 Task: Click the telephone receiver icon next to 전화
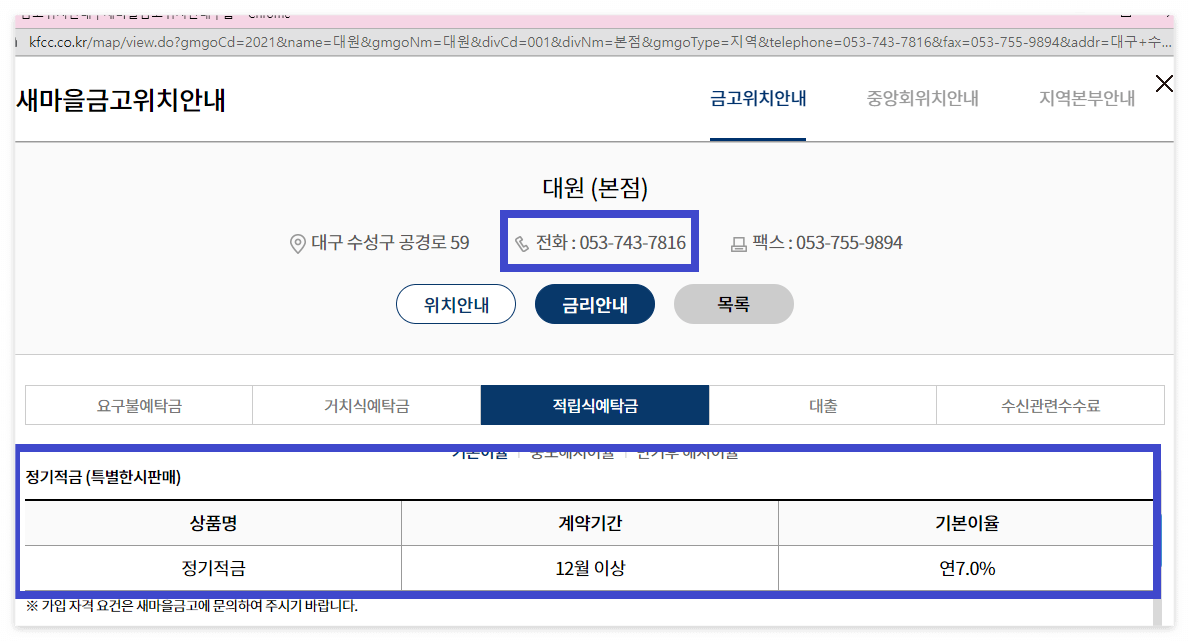[520, 242]
